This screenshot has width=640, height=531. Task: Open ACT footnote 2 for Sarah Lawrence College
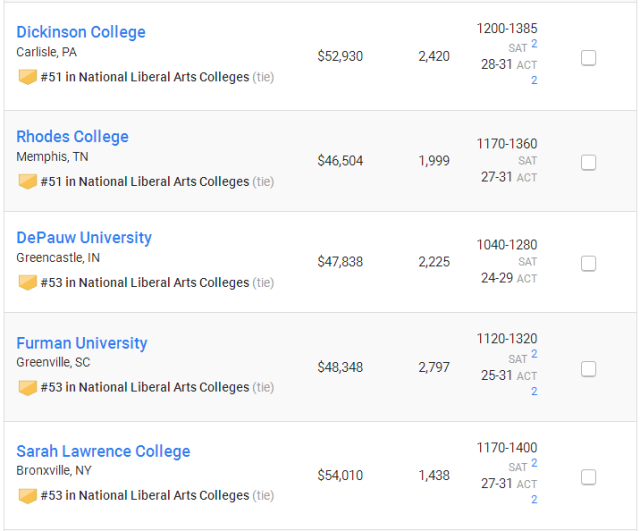534,499
